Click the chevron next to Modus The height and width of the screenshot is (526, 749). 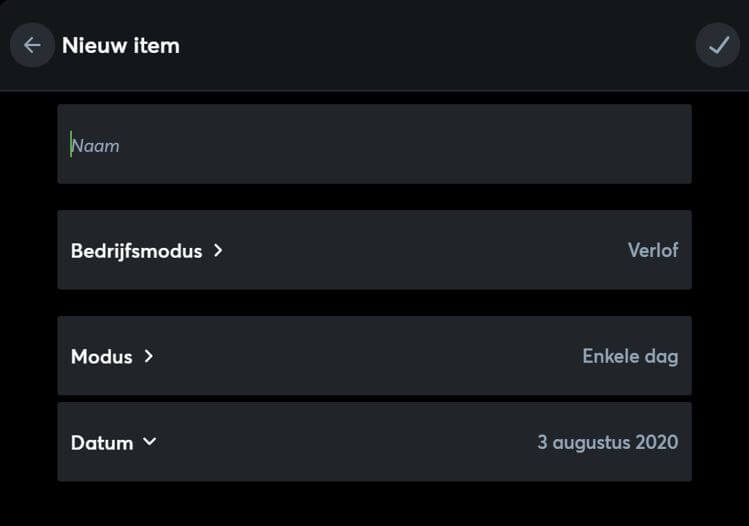point(149,356)
